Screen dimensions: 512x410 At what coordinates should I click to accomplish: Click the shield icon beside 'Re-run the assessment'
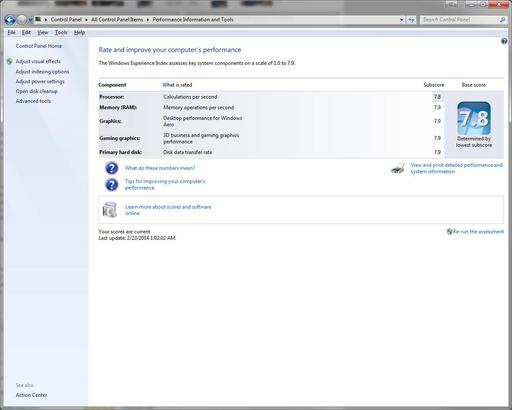[449, 232]
